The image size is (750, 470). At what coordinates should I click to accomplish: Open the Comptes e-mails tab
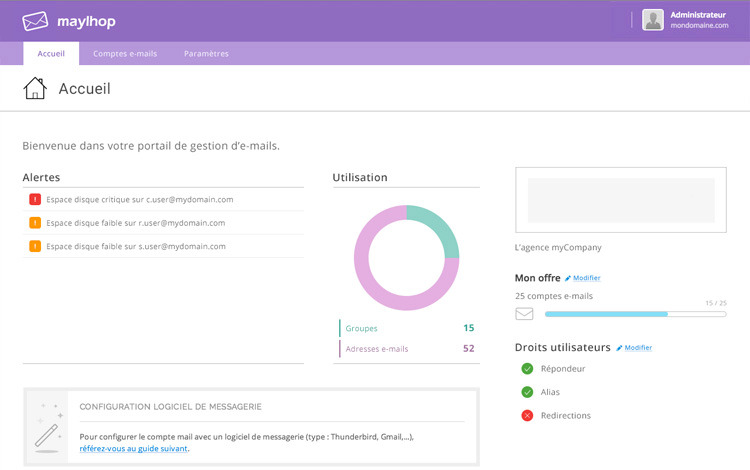(x=125, y=54)
